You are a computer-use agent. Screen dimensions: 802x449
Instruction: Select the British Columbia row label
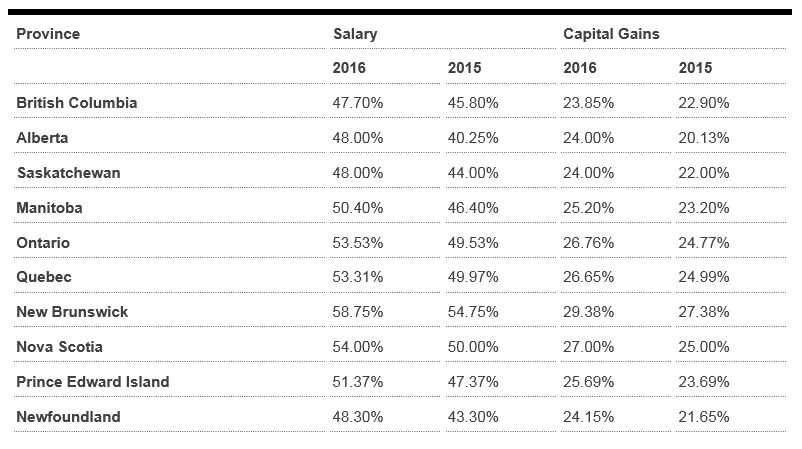click(x=77, y=103)
